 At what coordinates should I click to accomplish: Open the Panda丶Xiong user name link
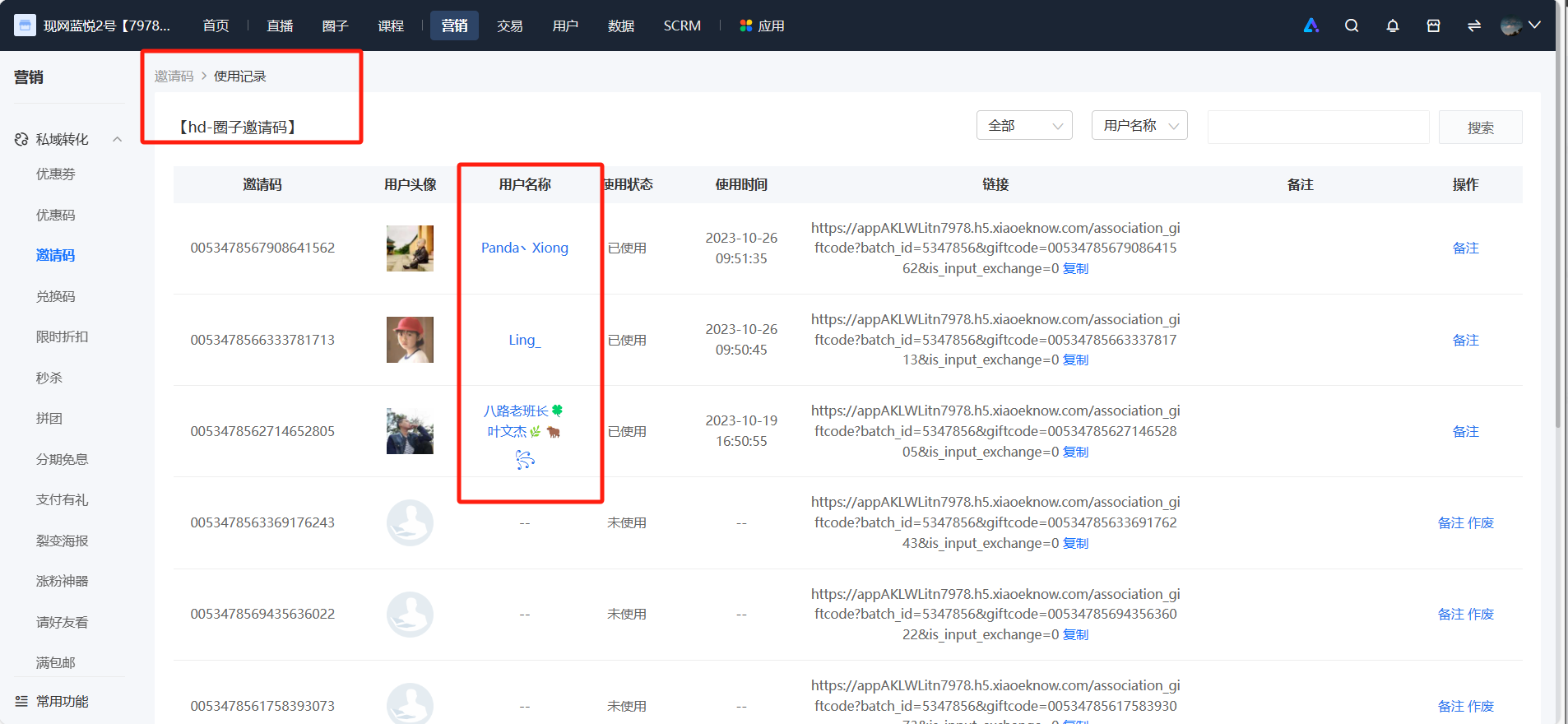click(525, 248)
